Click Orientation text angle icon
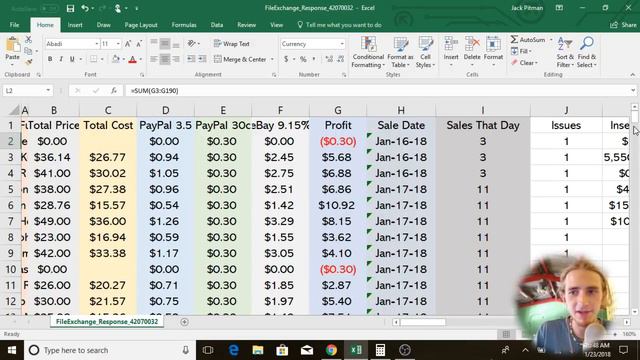The height and width of the screenshot is (360, 640). pyautogui.click(x=191, y=44)
